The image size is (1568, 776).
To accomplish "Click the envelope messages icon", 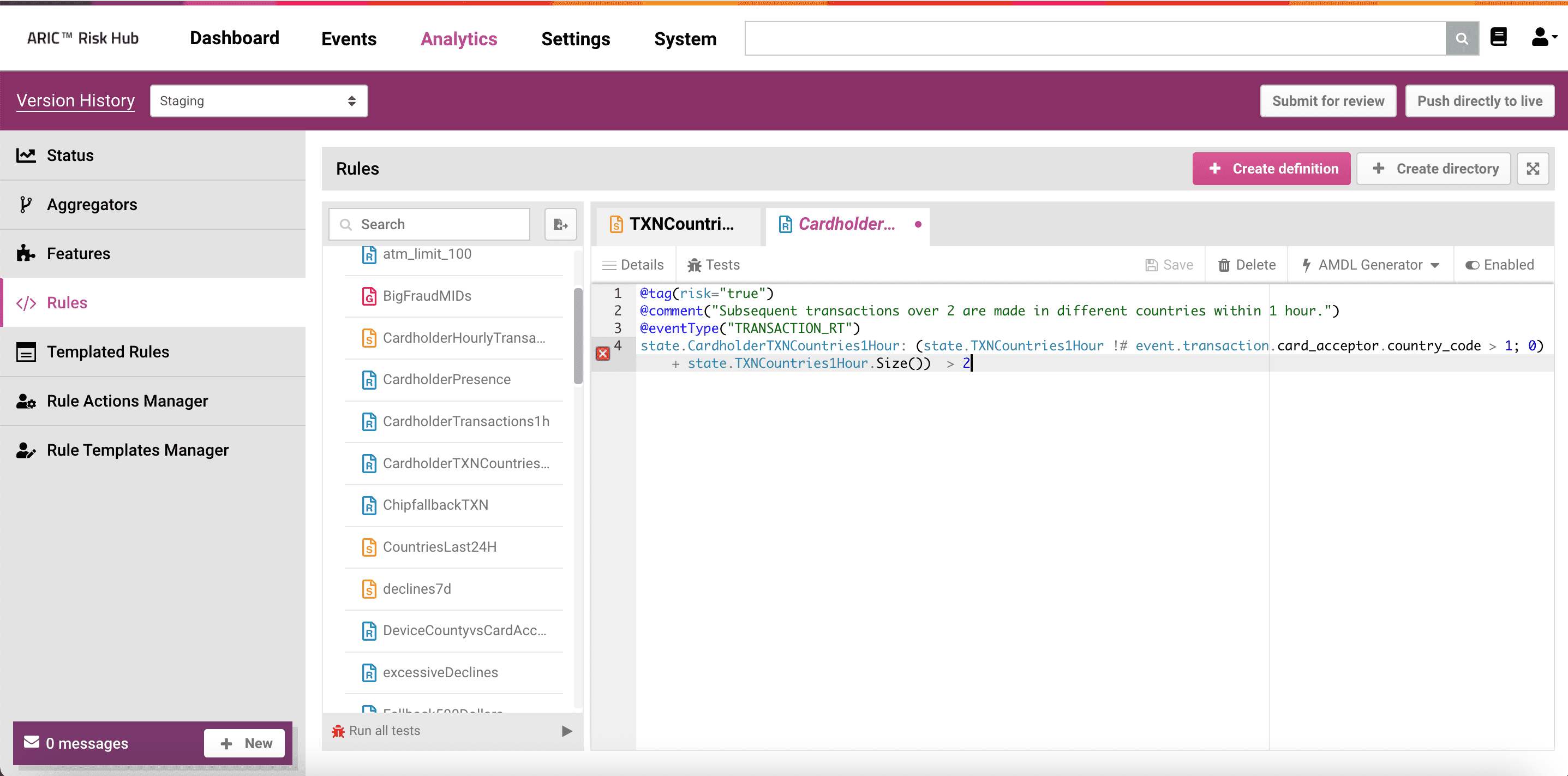I will click(32, 743).
